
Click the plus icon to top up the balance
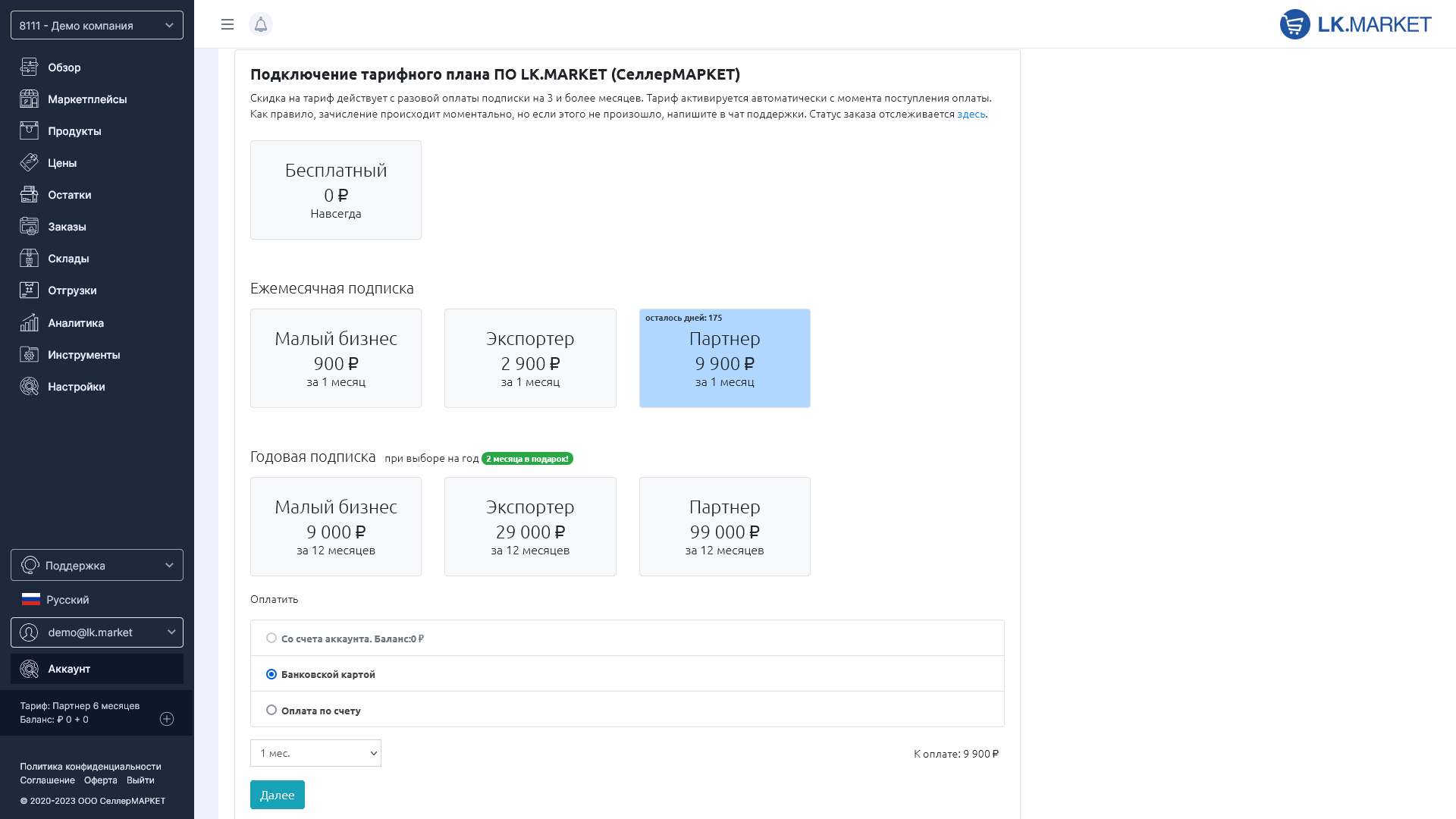click(167, 719)
